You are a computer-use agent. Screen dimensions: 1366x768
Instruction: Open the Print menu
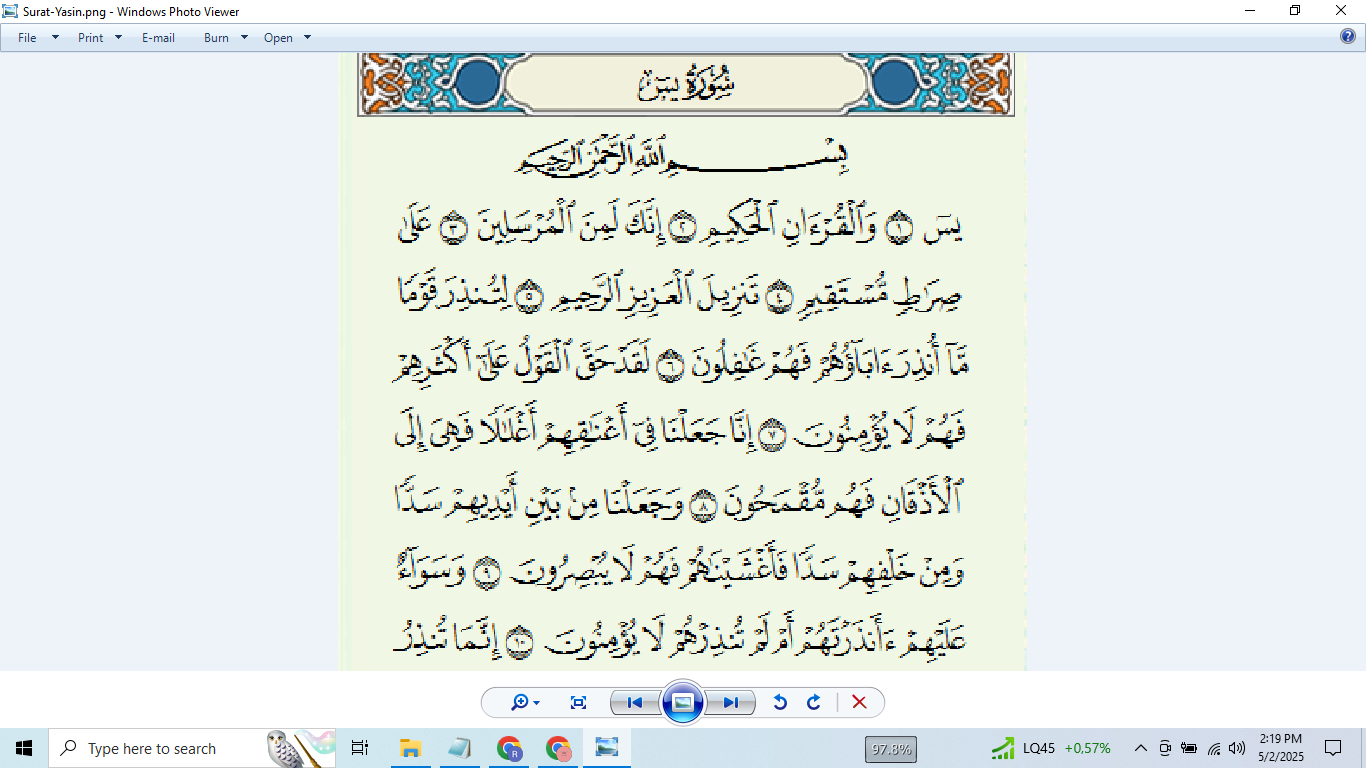click(90, 37)
